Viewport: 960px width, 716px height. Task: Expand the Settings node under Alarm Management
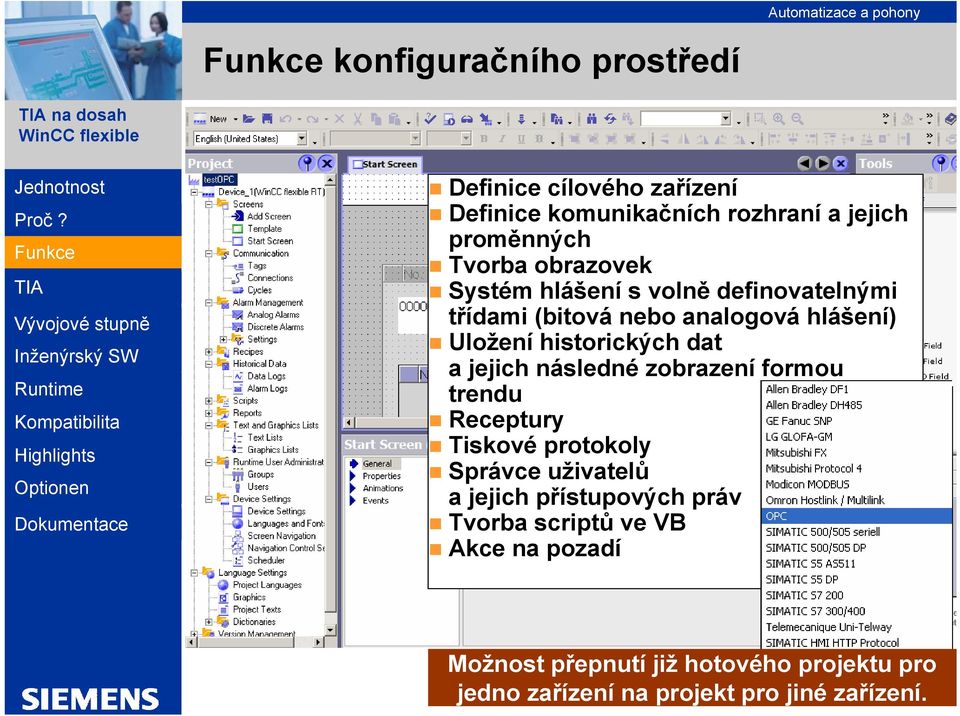[223, 339]
